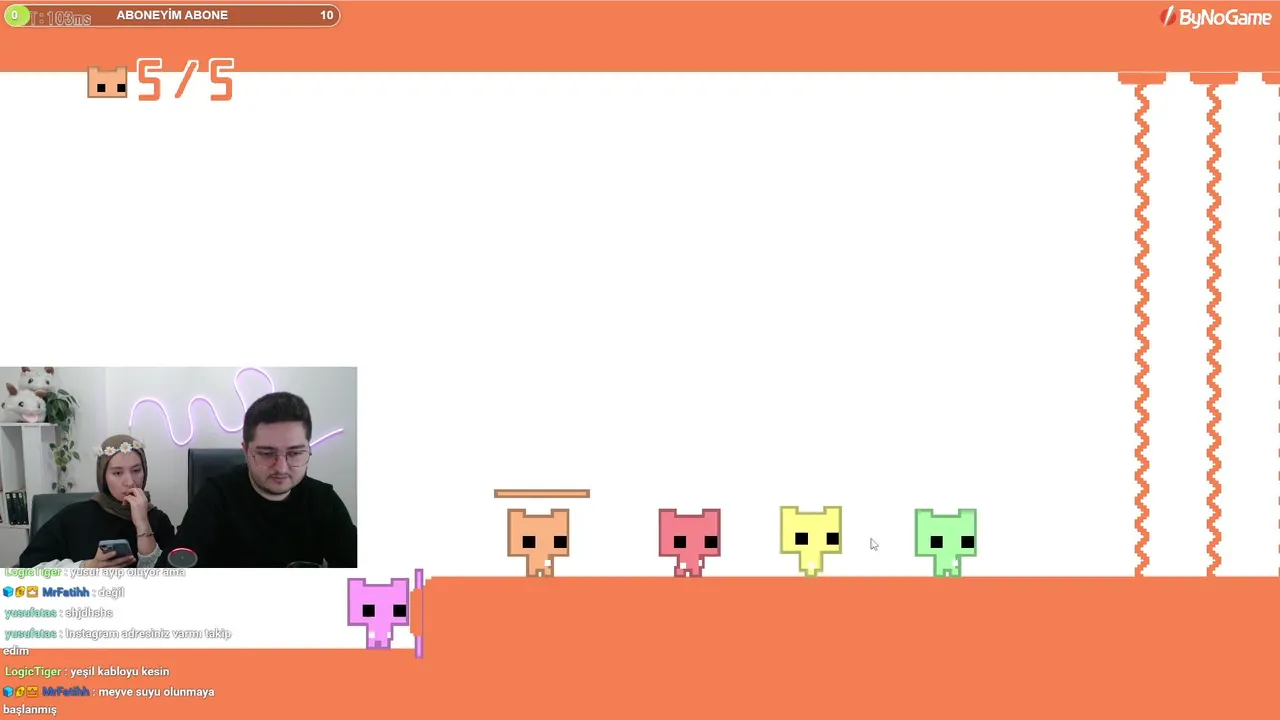Click chat message 'yeşil kabloyu kesin'
This screenshot has width=1280, height=720.
click(x=120, y=672)
